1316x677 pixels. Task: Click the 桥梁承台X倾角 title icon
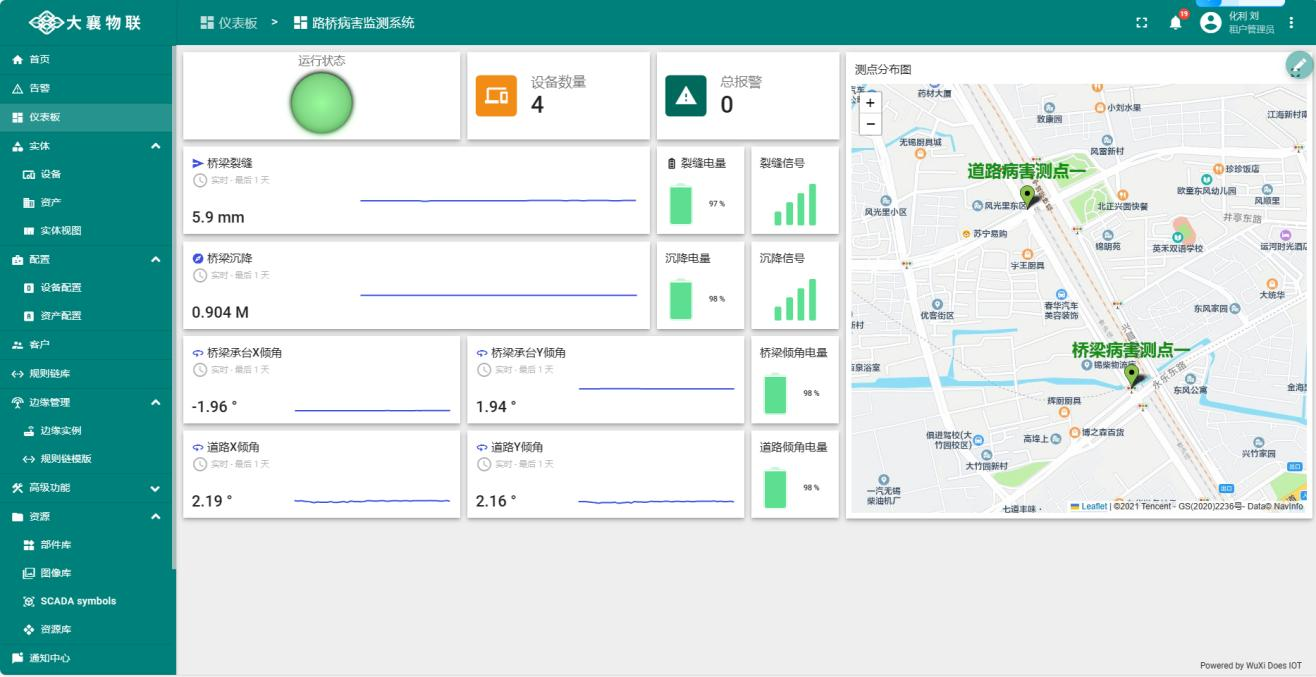coord(198,353)
